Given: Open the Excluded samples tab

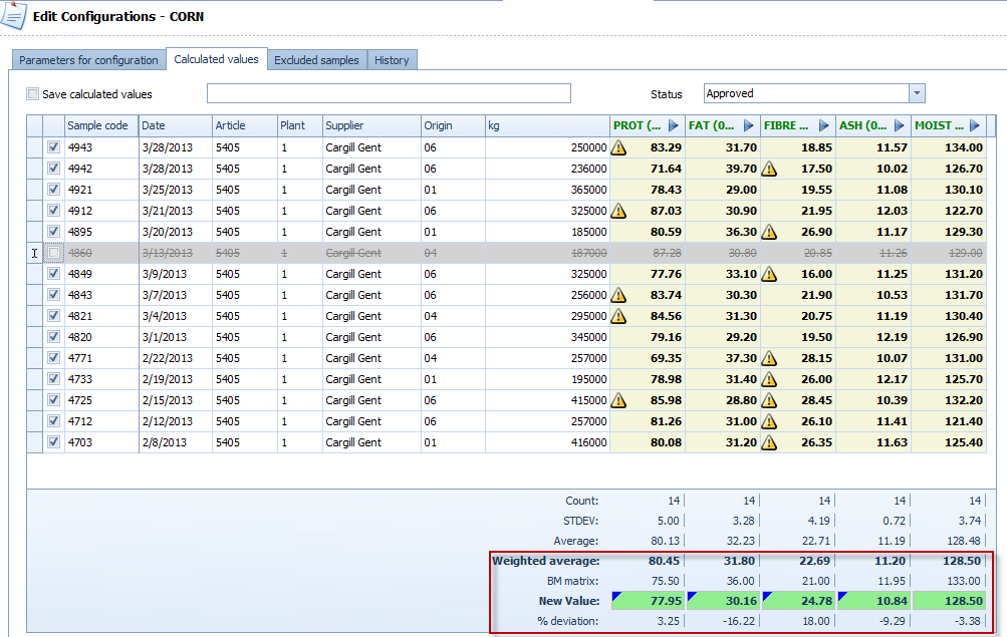Looking at the screenshot, I should 316,60.
